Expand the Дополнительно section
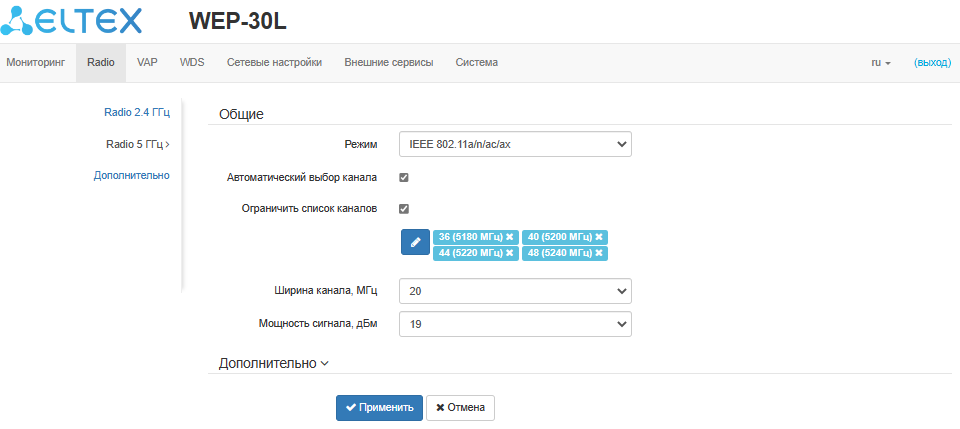 (273, 364)
